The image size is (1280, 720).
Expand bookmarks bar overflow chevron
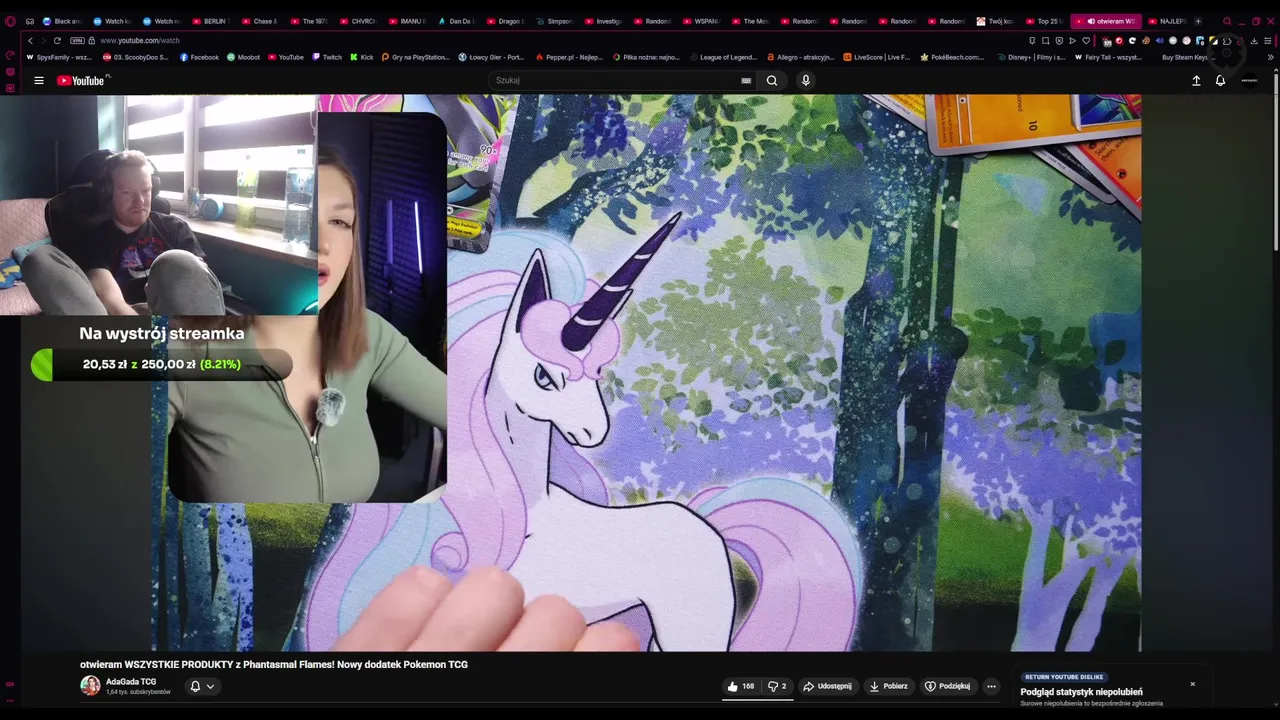coord(1270,57)
